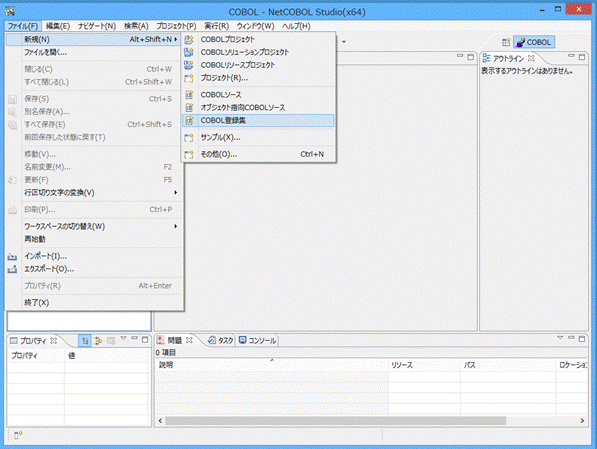Image resolution: width=597 pixels, height=449 pixels.
Task: Minimize the editor area
Action: pos(460,56)
